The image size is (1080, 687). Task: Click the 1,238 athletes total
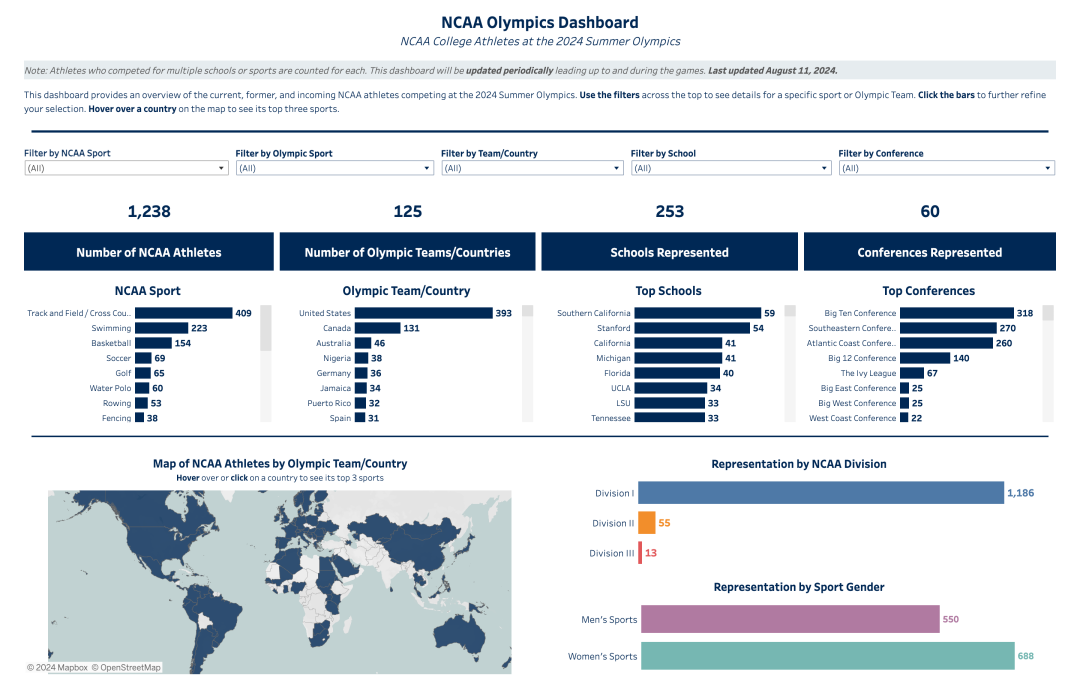149,212
